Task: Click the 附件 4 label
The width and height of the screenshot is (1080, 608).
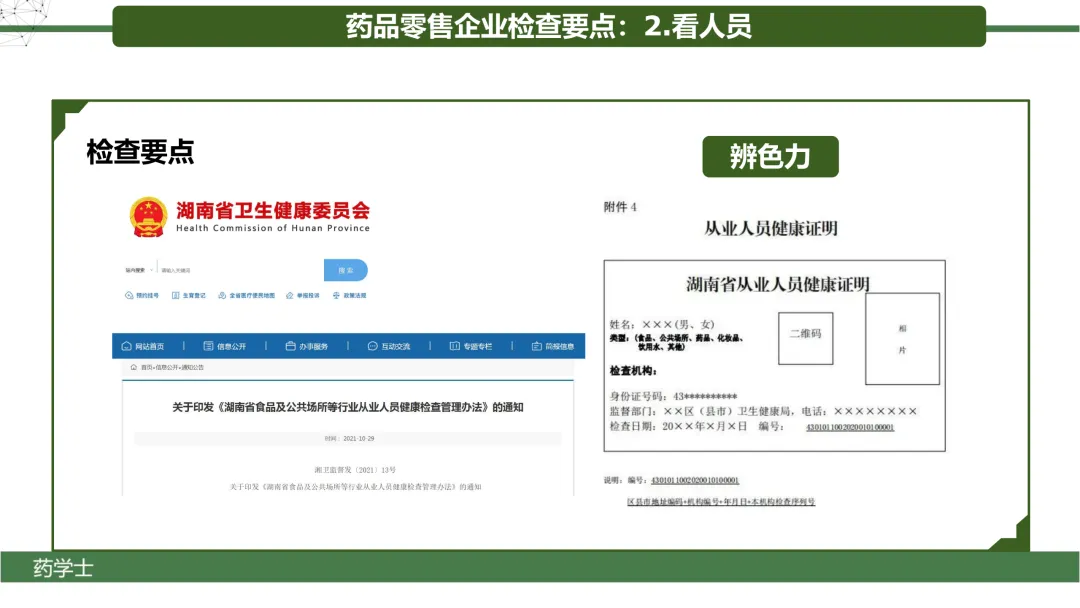Action: point(620,207)
